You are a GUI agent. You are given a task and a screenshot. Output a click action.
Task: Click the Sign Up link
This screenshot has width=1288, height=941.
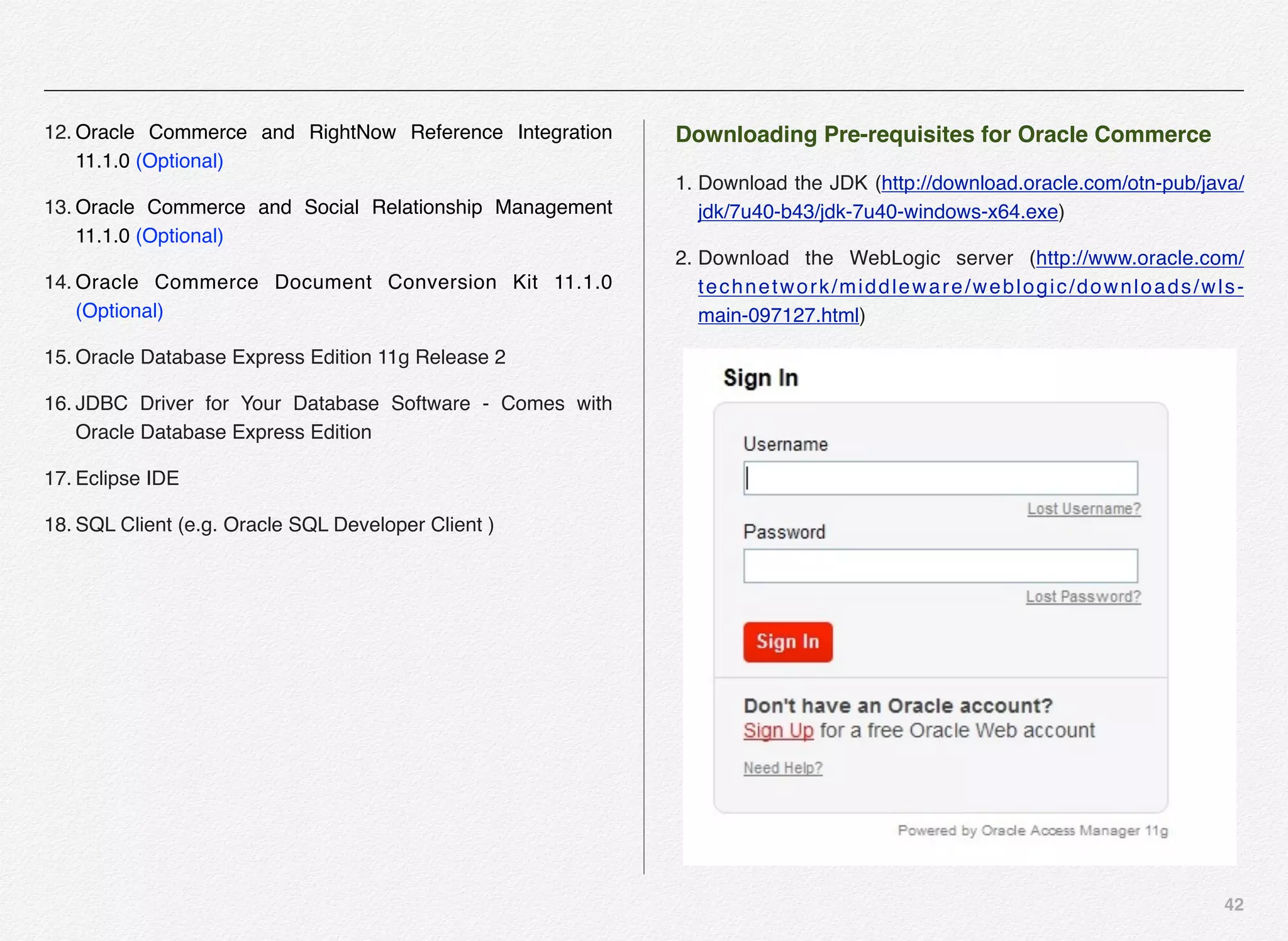779,731
